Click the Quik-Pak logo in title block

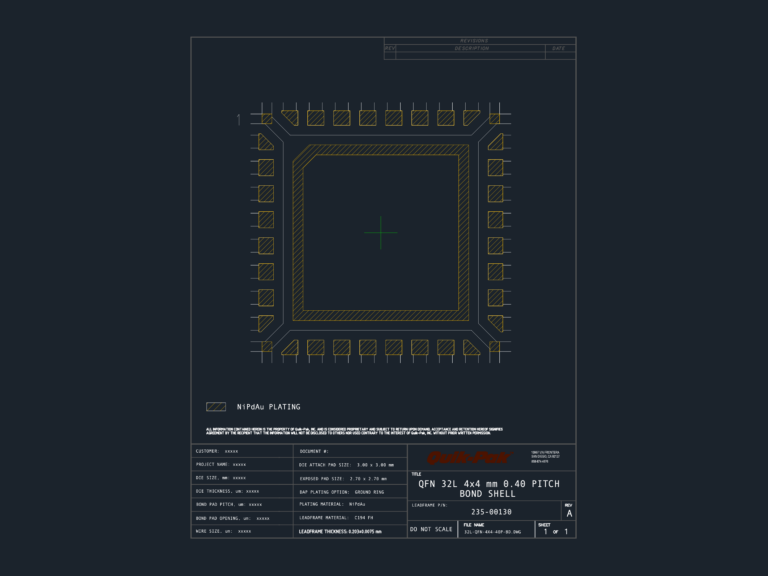[x=469, y=458]
